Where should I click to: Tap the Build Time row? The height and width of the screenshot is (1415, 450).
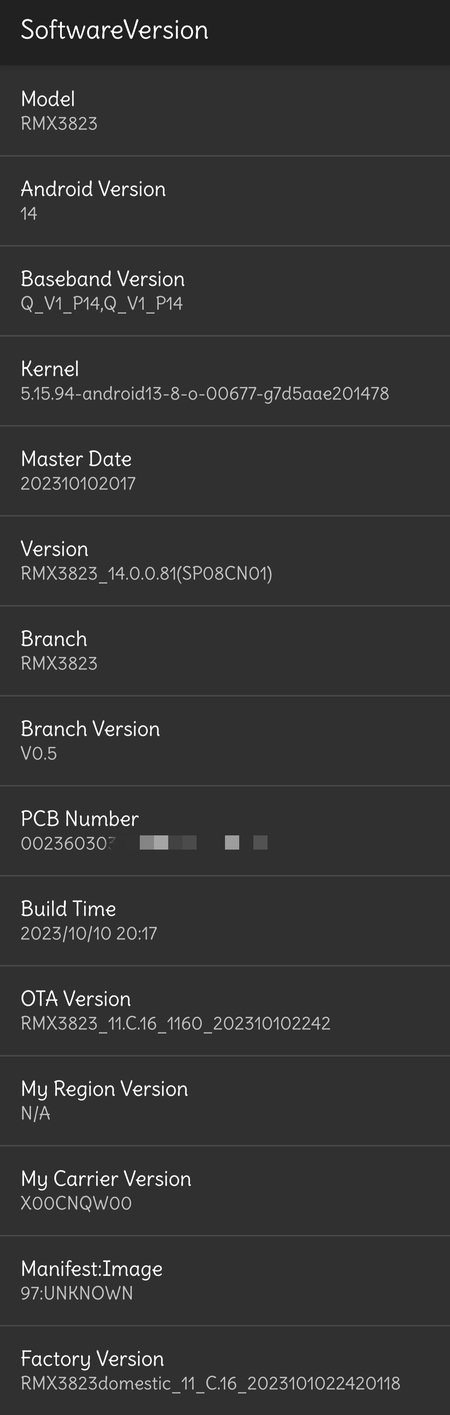[225, 921]
